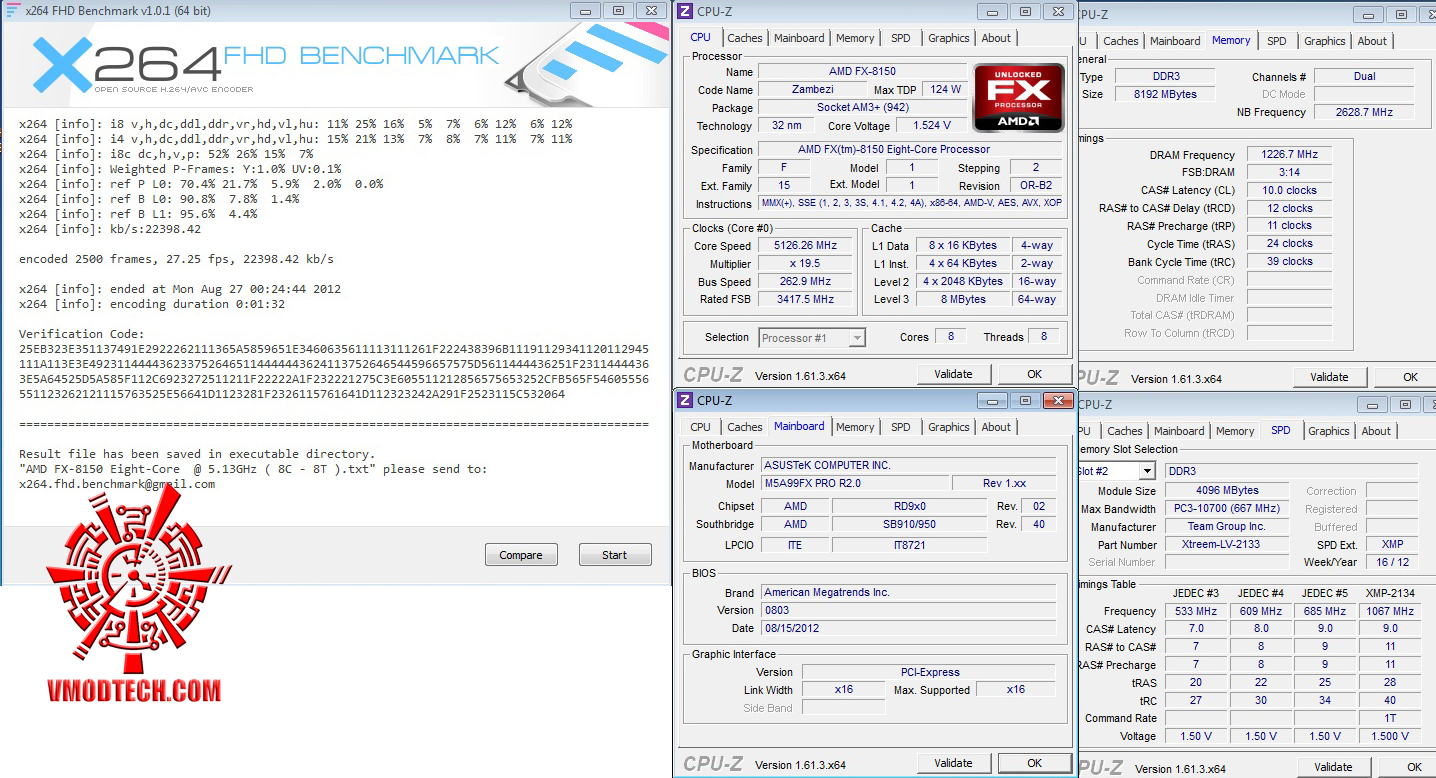This screenshot has width=1436, height=778.
Task: Select SPD tab in CPU-Z processor window
Action: [x=901, y=38]
